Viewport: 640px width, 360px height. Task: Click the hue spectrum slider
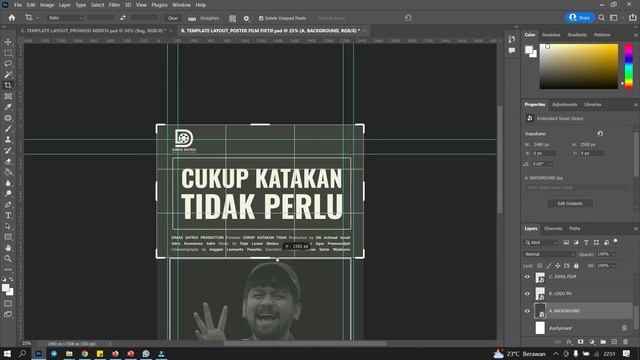tap(629, 67)
